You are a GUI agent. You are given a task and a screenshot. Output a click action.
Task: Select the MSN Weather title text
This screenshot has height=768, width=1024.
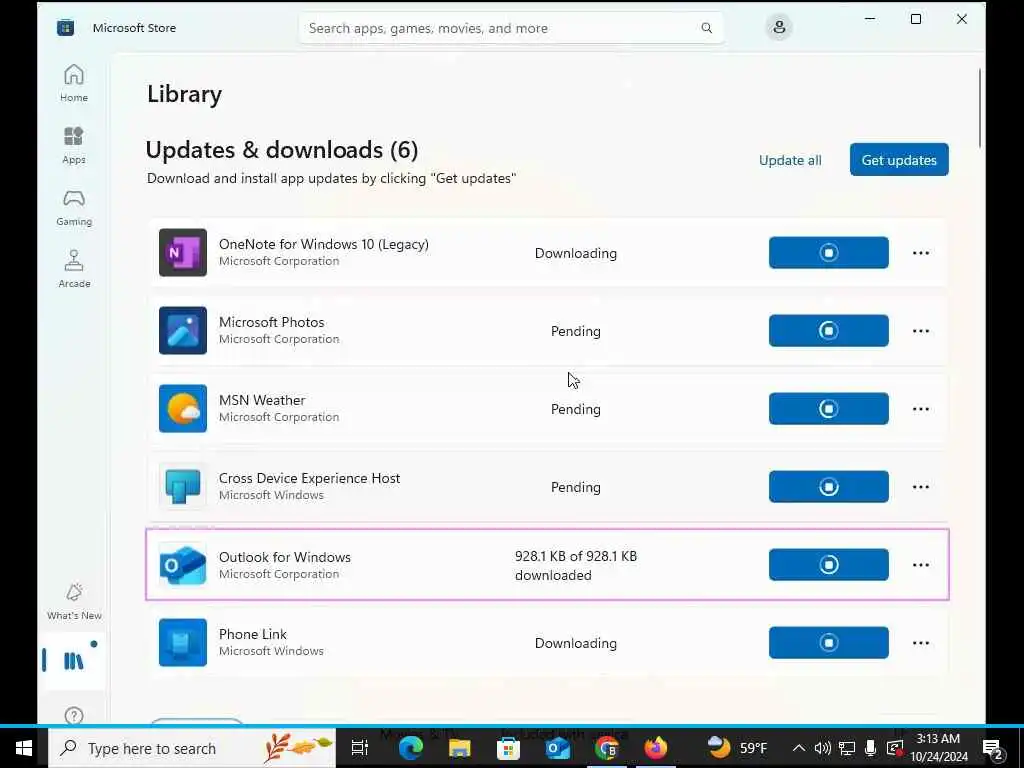(262, 400)
